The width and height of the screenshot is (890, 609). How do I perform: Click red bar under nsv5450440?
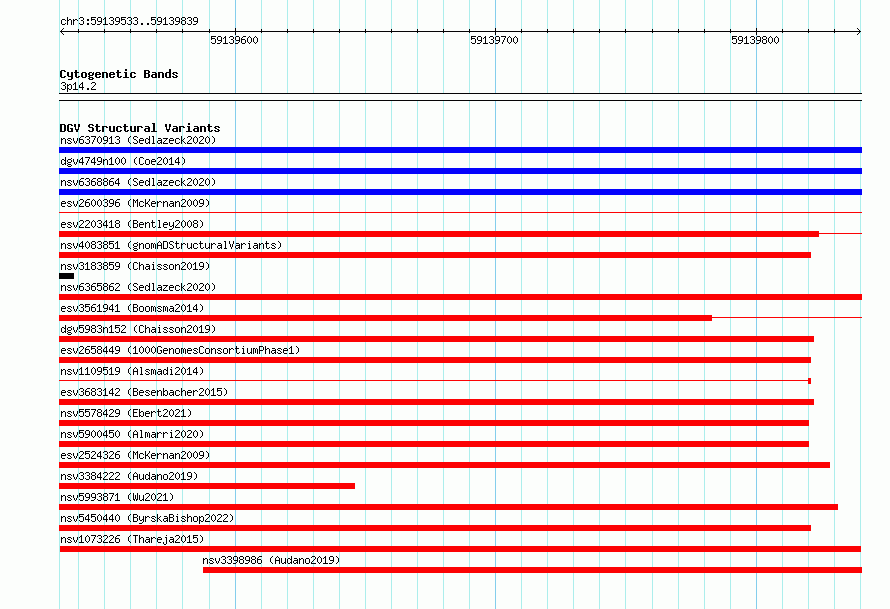tap(435, 528)
